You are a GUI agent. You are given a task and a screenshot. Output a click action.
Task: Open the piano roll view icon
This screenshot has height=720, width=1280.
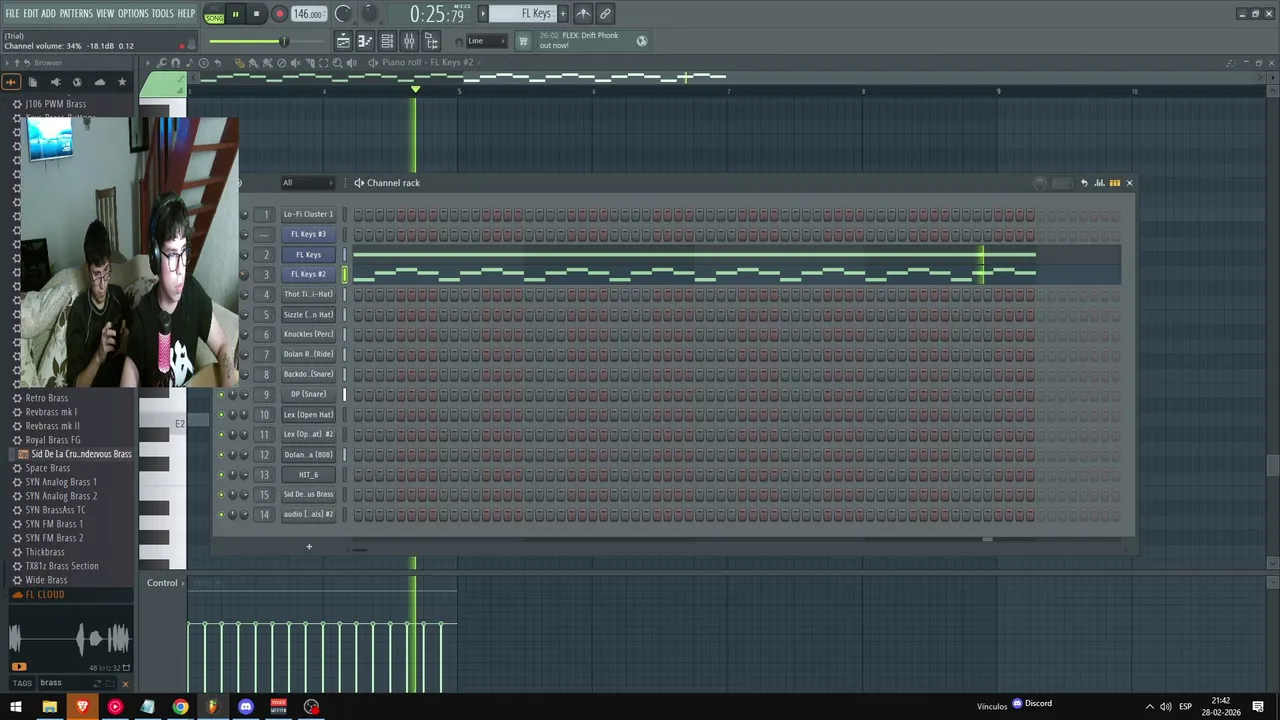(x=365, y=41)
